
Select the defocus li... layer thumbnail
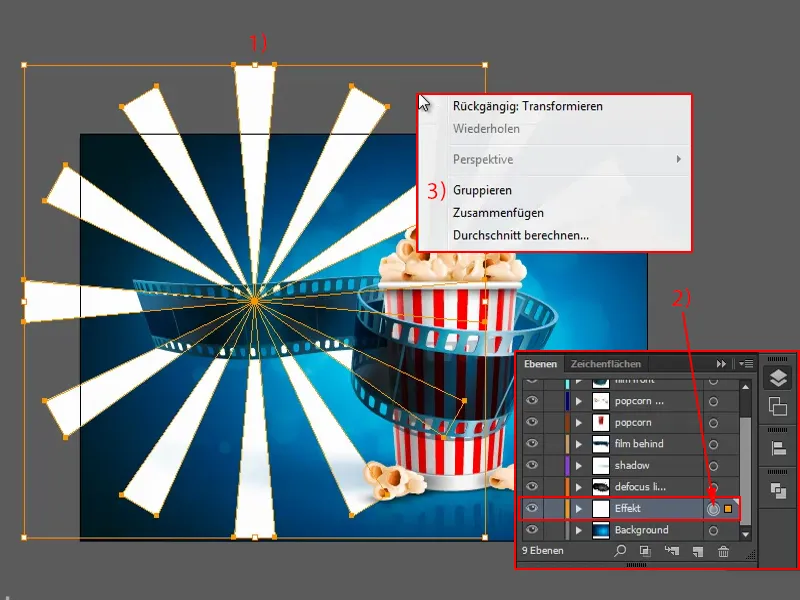pyautogui.click(x=601, y=487)
